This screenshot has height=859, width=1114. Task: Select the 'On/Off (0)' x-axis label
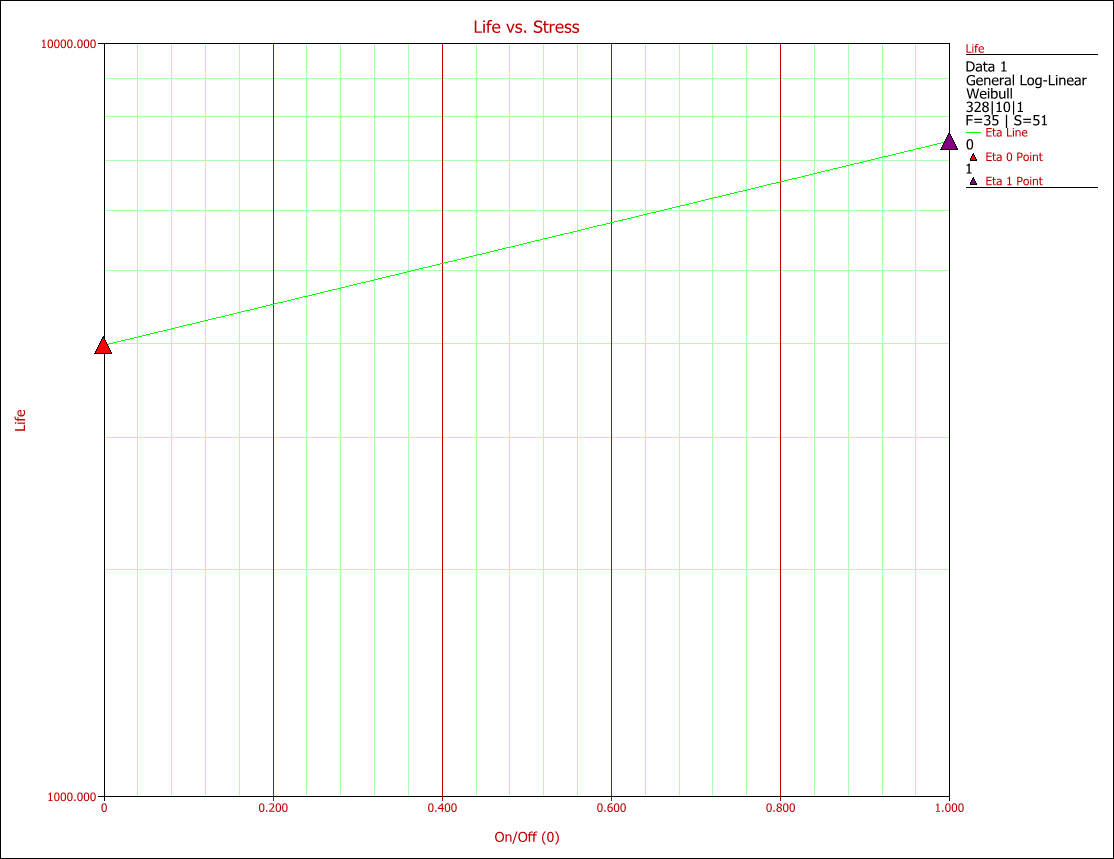(x=526, y=837)
